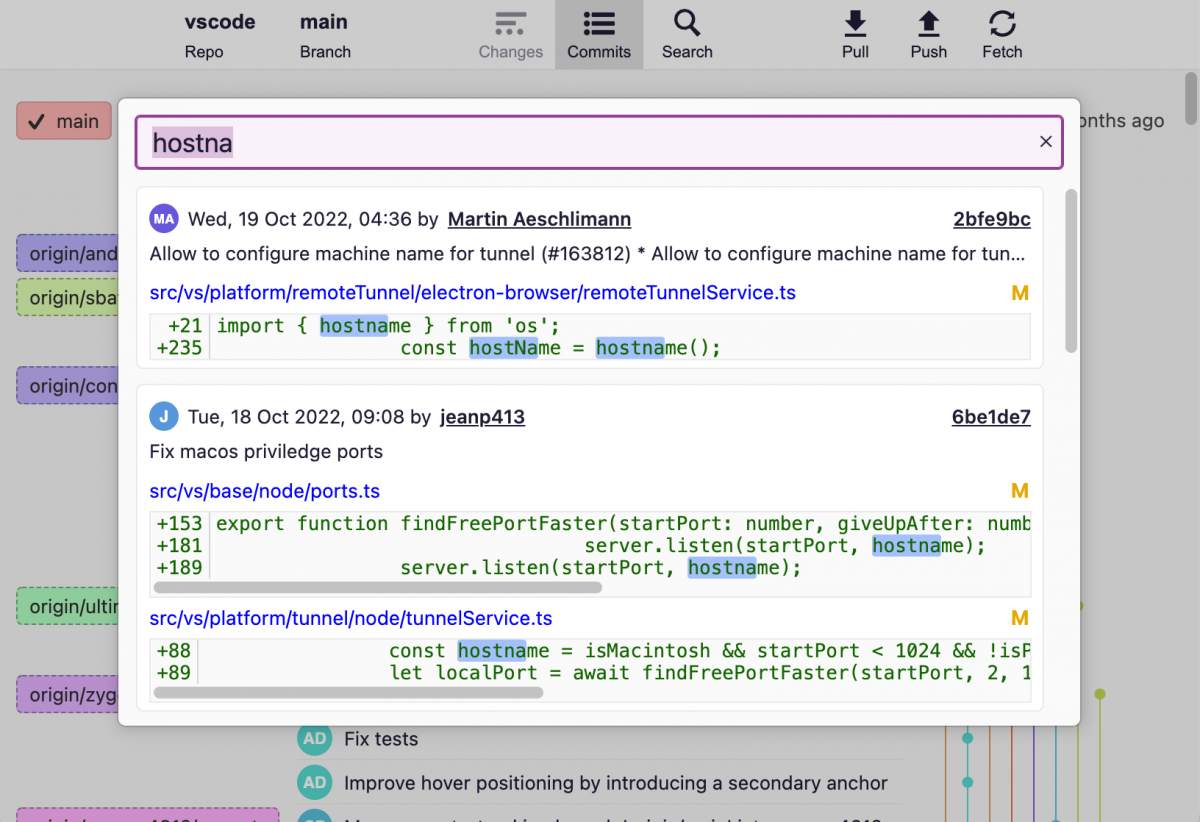1200x822 pixels.
Task: Click the Search magnifier icon
Action: [x=687, y=24]
